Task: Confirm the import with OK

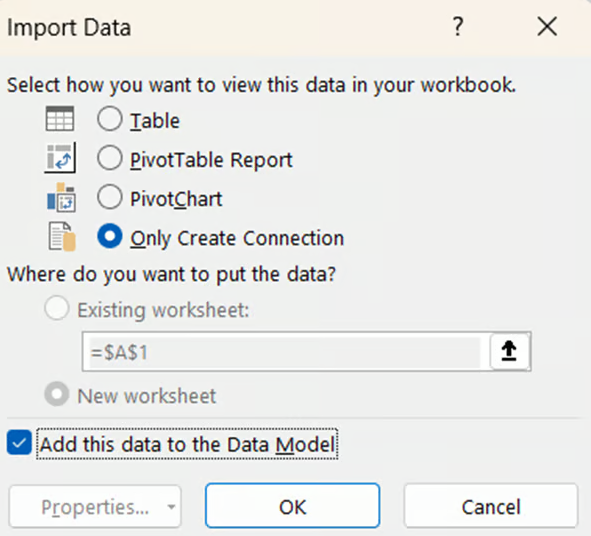Action: click(292, 506)
